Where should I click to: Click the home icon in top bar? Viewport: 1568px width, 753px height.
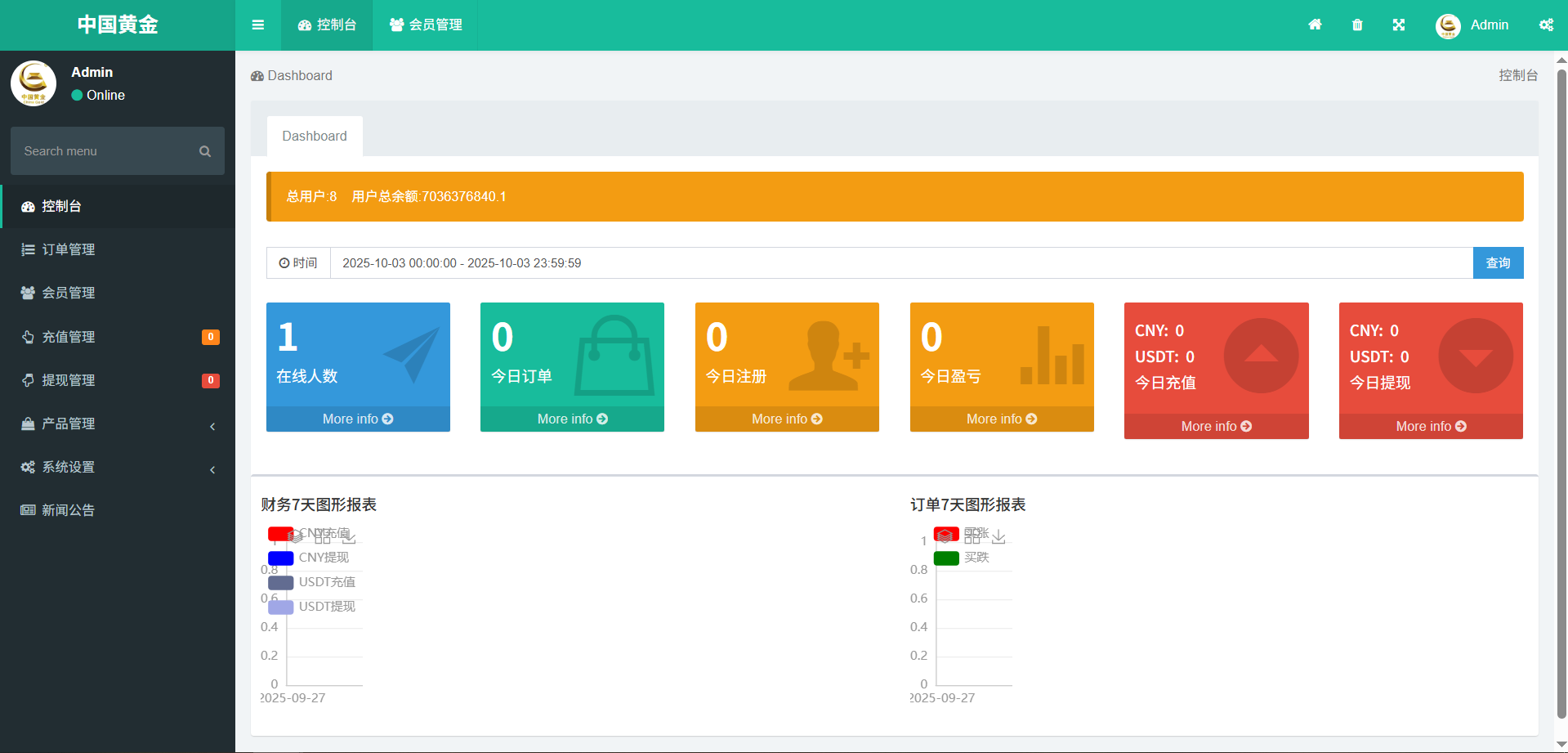1315,25
